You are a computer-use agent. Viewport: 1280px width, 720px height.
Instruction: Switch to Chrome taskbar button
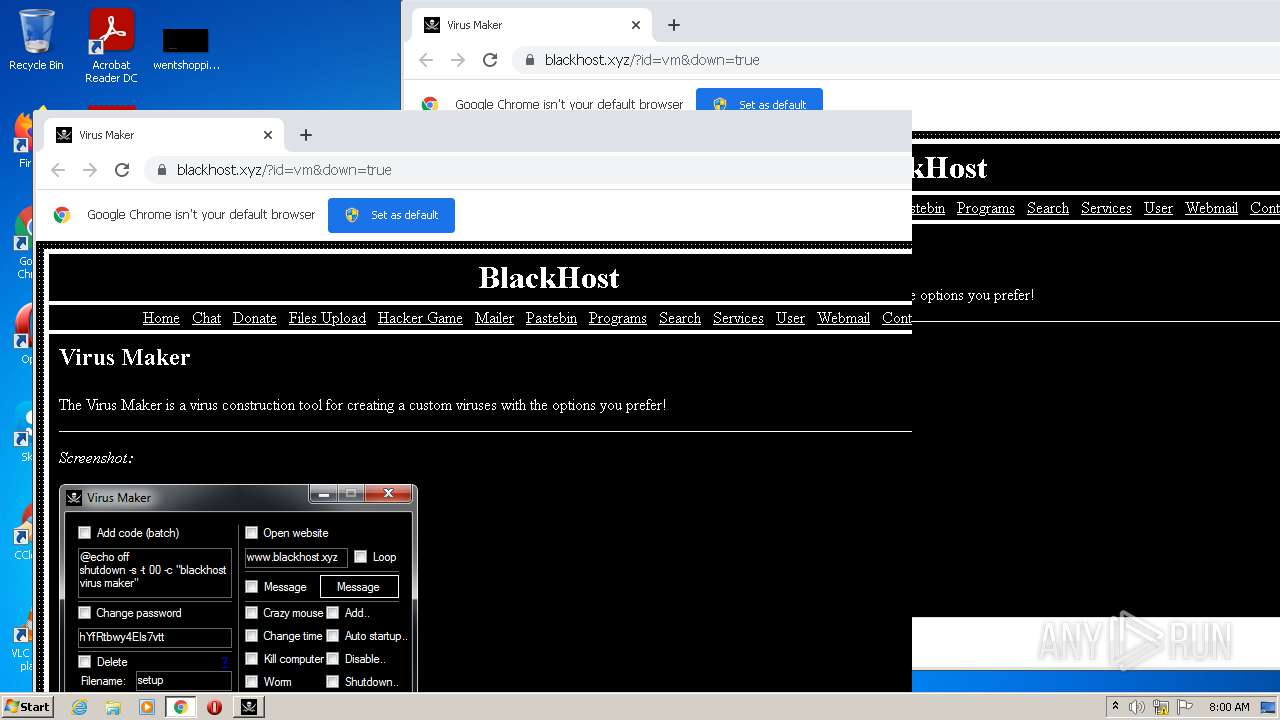(x=180, y=707)
